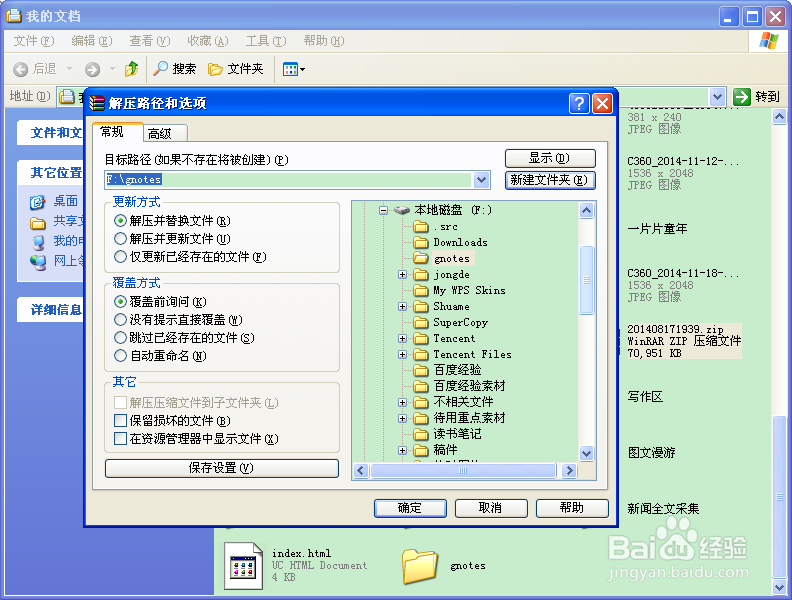Select the 本地磁盘 (F:) drive icon
Image resolution: width=792 pixels, height=600 pixels.
402,210
